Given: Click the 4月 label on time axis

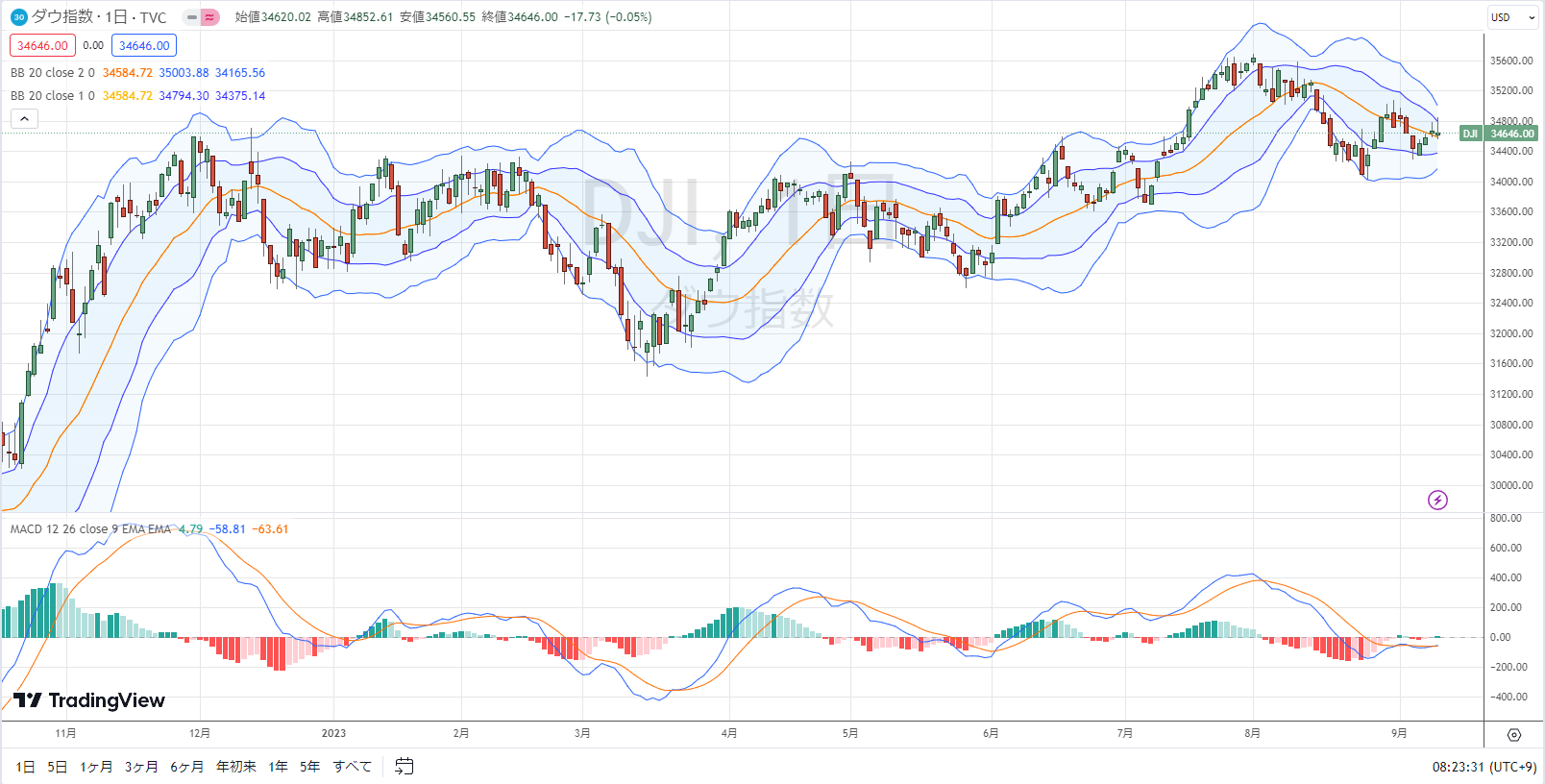Looking at the screenshot, I should click(x=729, y=733).
